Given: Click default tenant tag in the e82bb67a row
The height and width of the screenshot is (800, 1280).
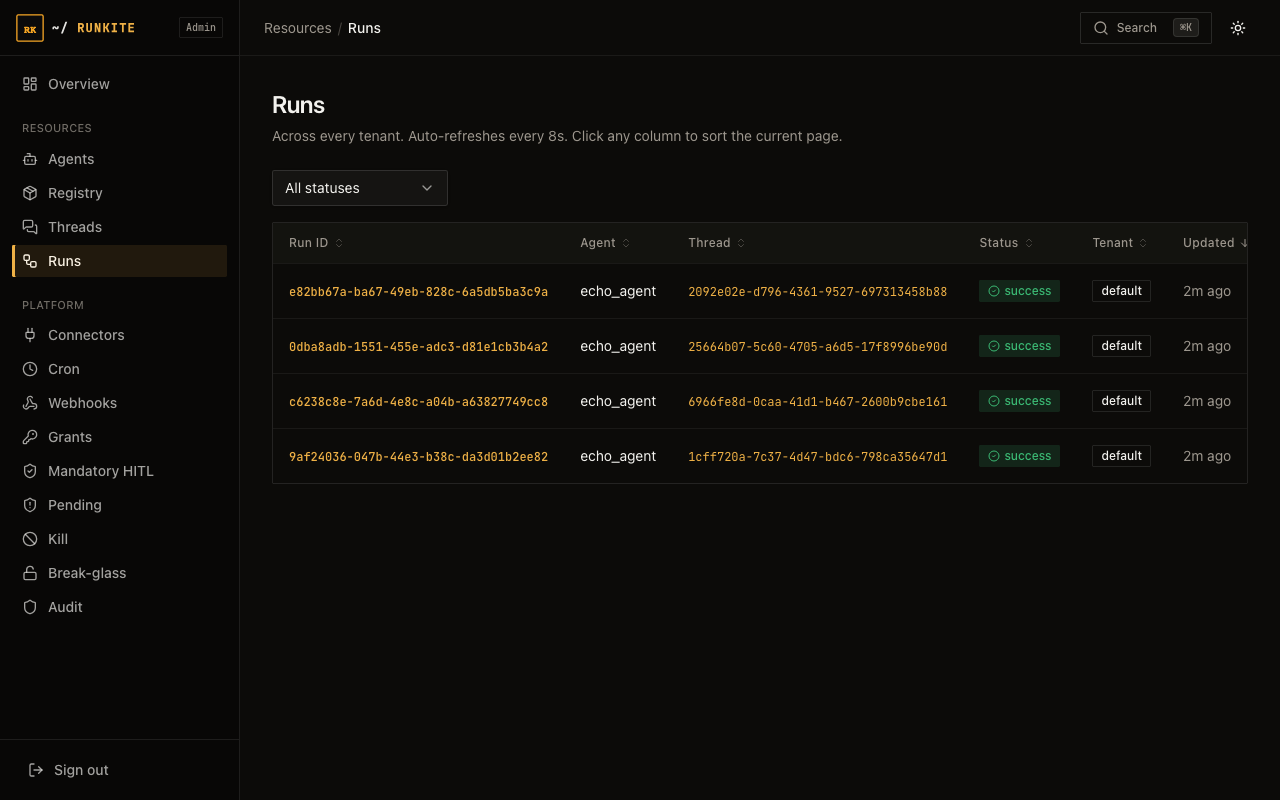Looking at the screenshot, I should coord(1121,291).
